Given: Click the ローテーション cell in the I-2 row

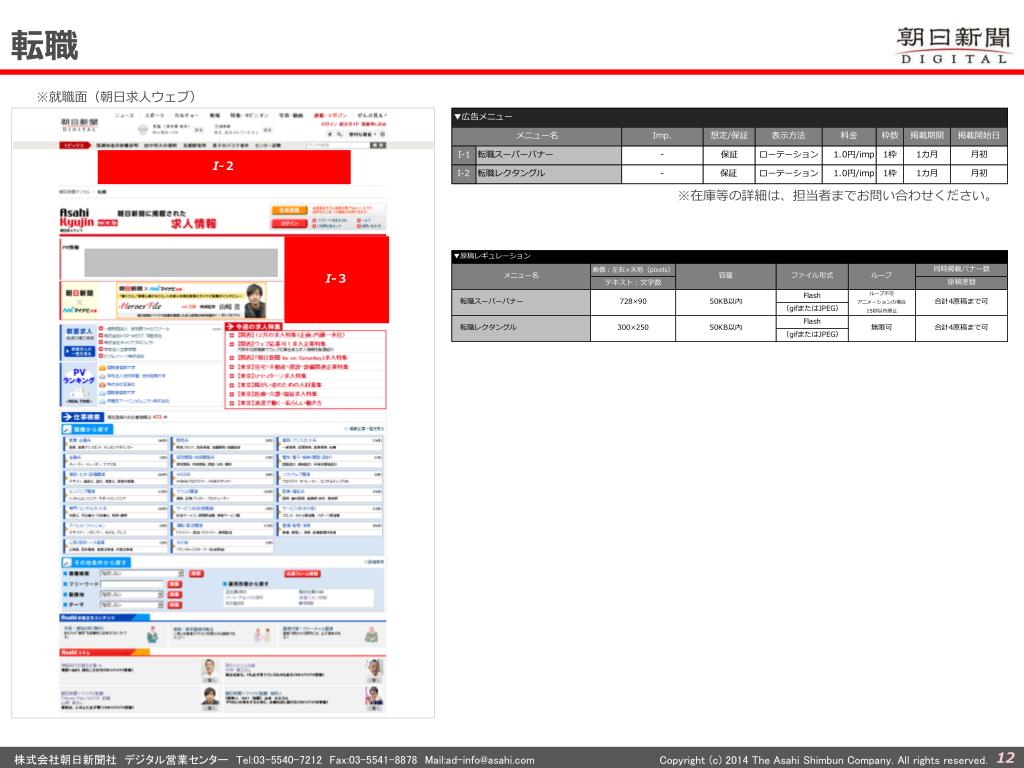Looking at the screenshot, I should click(788, 173).
